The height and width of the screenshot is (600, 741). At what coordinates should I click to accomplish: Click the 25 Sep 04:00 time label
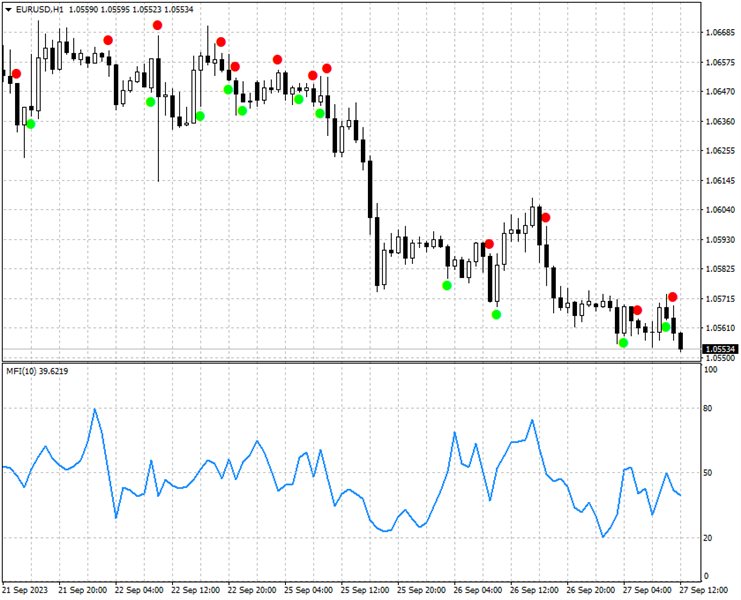[308, 591]
